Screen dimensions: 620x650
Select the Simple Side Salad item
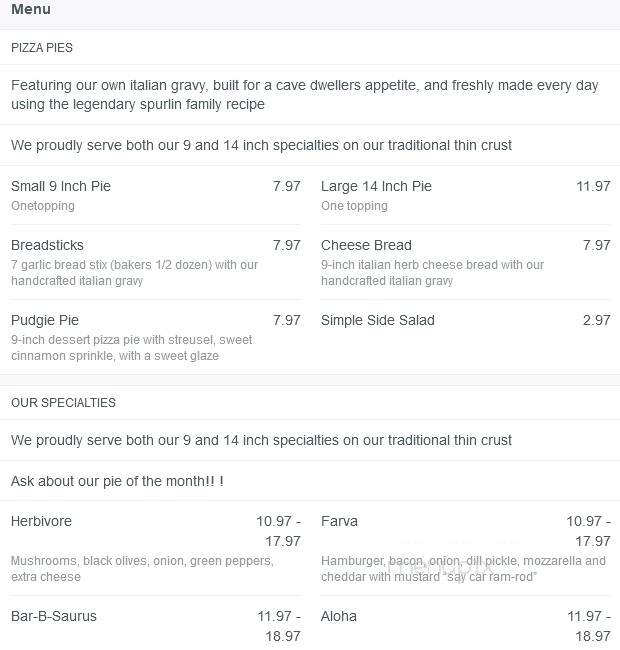point(378,320)
